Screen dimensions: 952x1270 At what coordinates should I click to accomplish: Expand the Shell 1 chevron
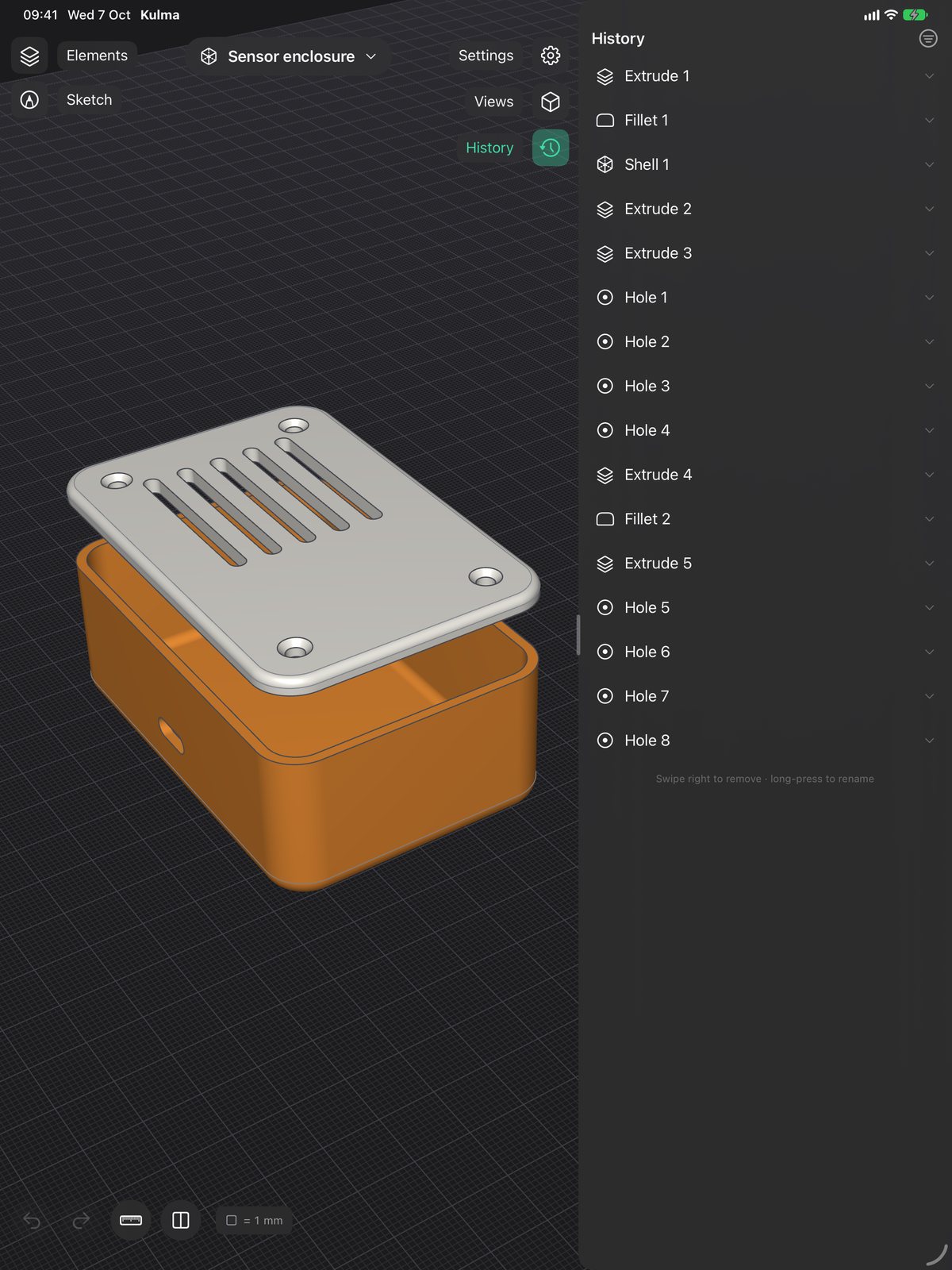coord(929,164)
